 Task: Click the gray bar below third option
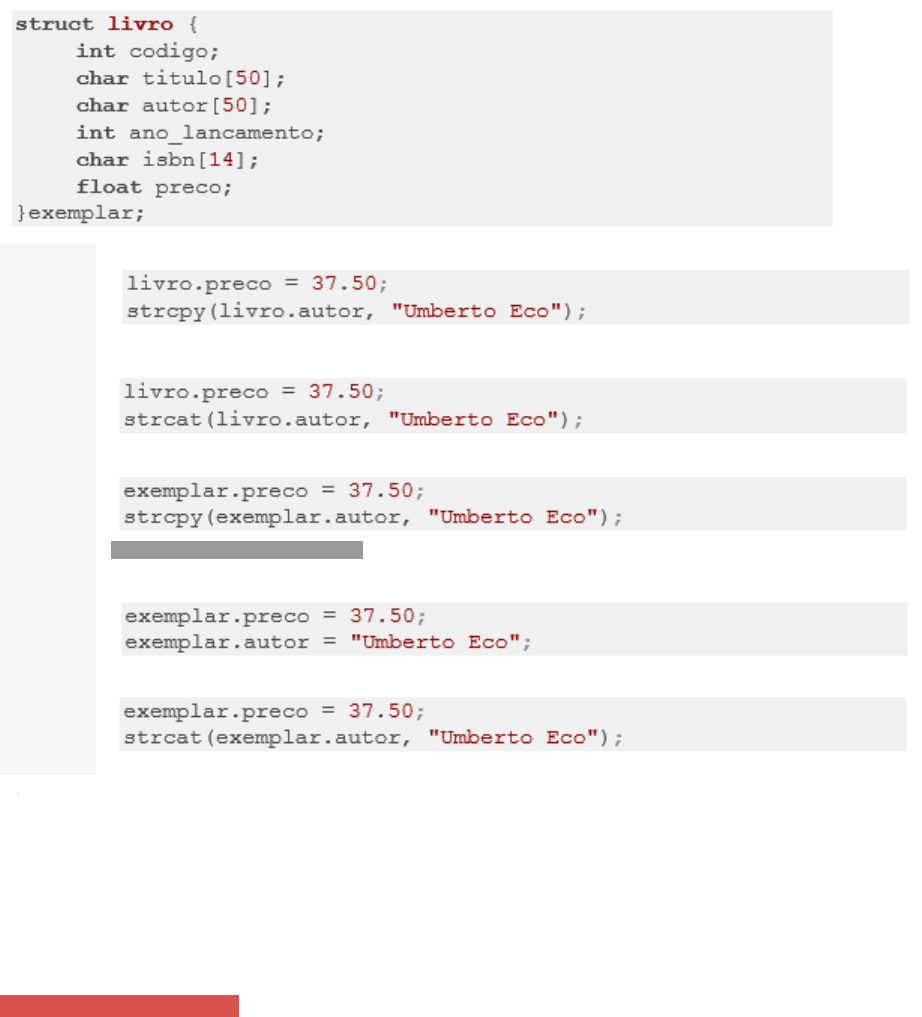tap(237, 550)
